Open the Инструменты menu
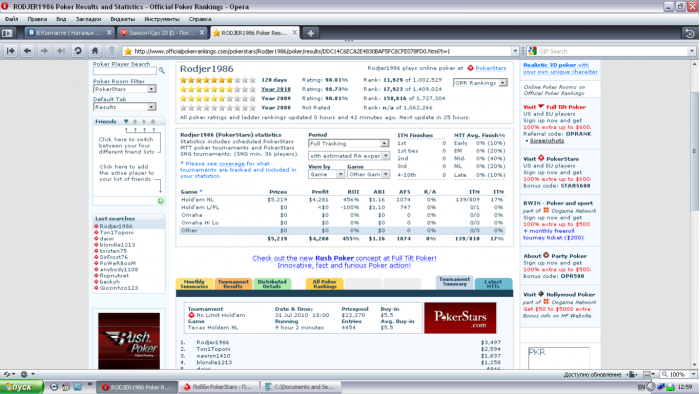The height and width of the screenshot is (394, 700). [x=162, y=19]
